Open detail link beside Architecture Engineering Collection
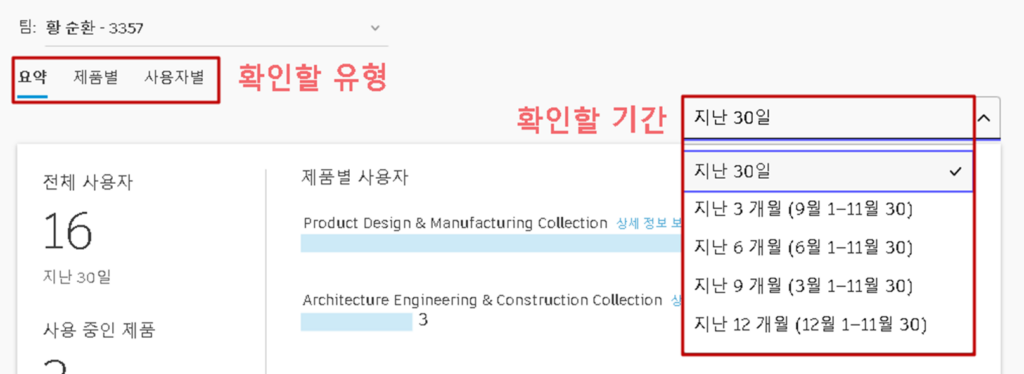Image resolution: width=1024 pixels, height=374 pixels. [x=677, y=300]
